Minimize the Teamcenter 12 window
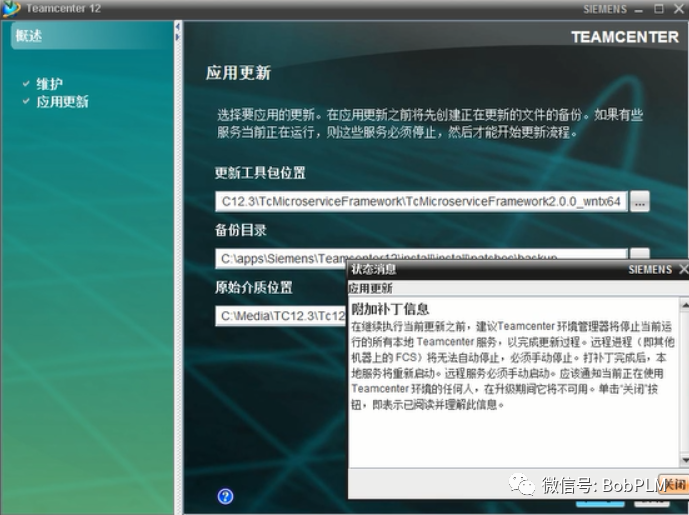The image size is (689, 515). tap(638, 9)
